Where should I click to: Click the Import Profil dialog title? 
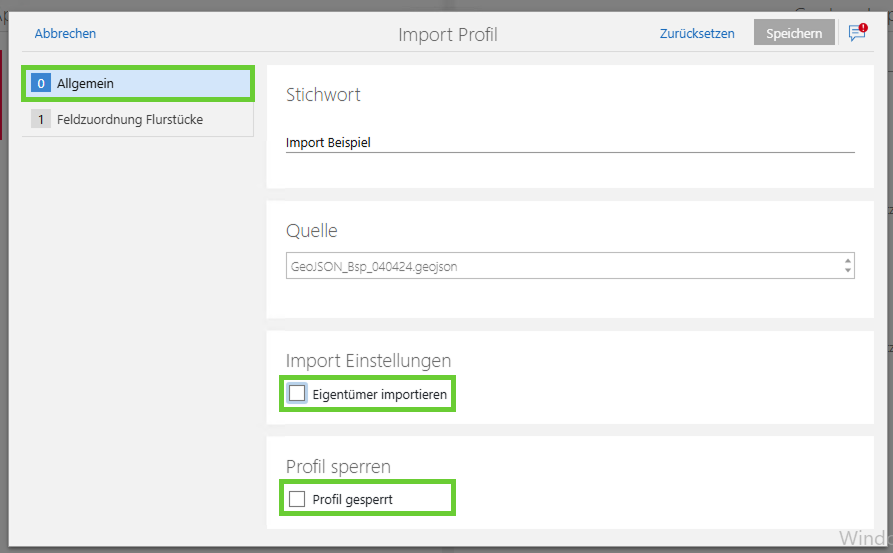(x=448, y=35)
